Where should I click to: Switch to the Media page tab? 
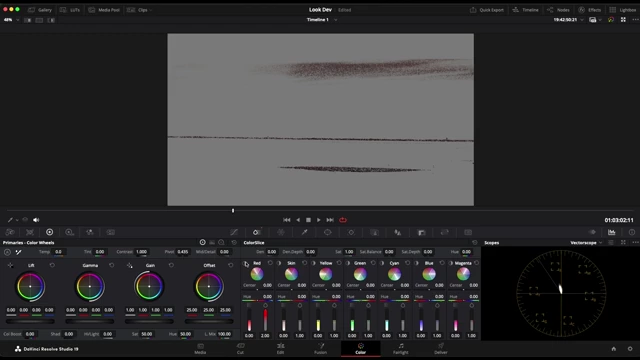[200, 349]
